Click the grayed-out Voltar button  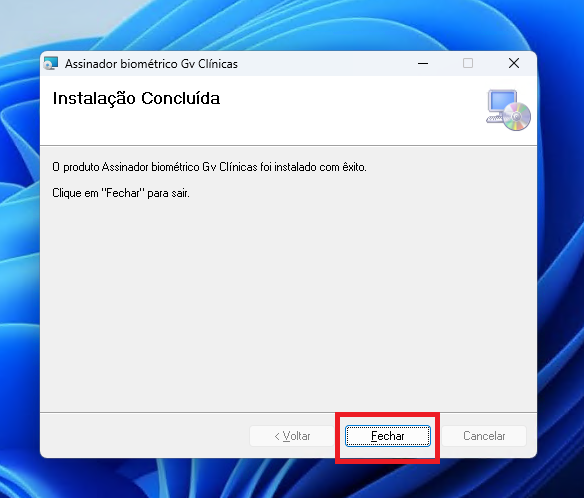click(292, 436)
